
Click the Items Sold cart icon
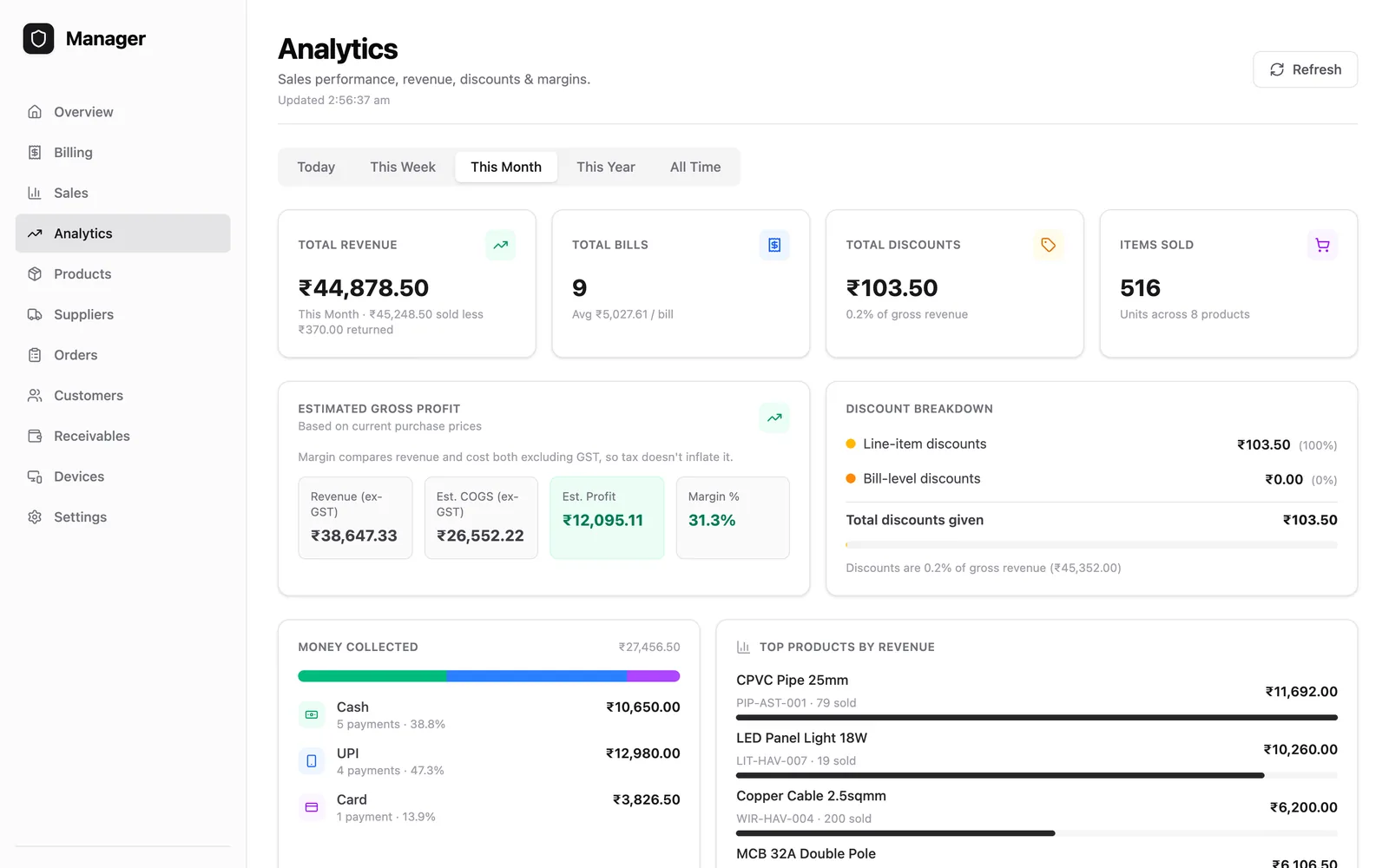(x=1322, y=245)
